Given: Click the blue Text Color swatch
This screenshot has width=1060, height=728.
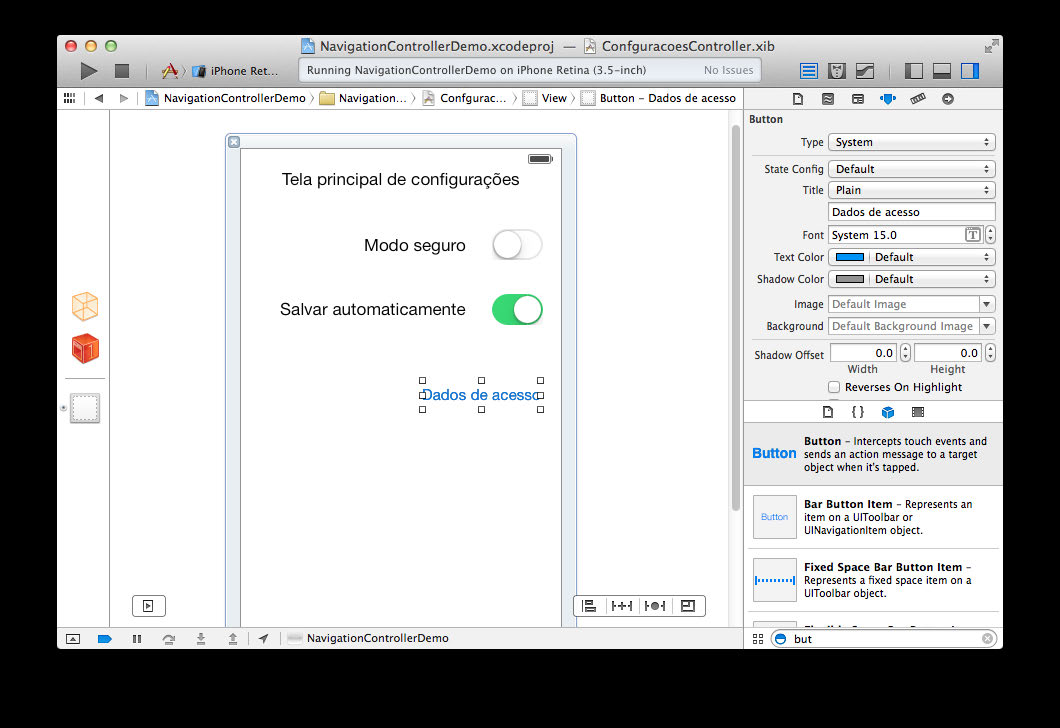Looking at the screenshot, I should pos(849,257).
